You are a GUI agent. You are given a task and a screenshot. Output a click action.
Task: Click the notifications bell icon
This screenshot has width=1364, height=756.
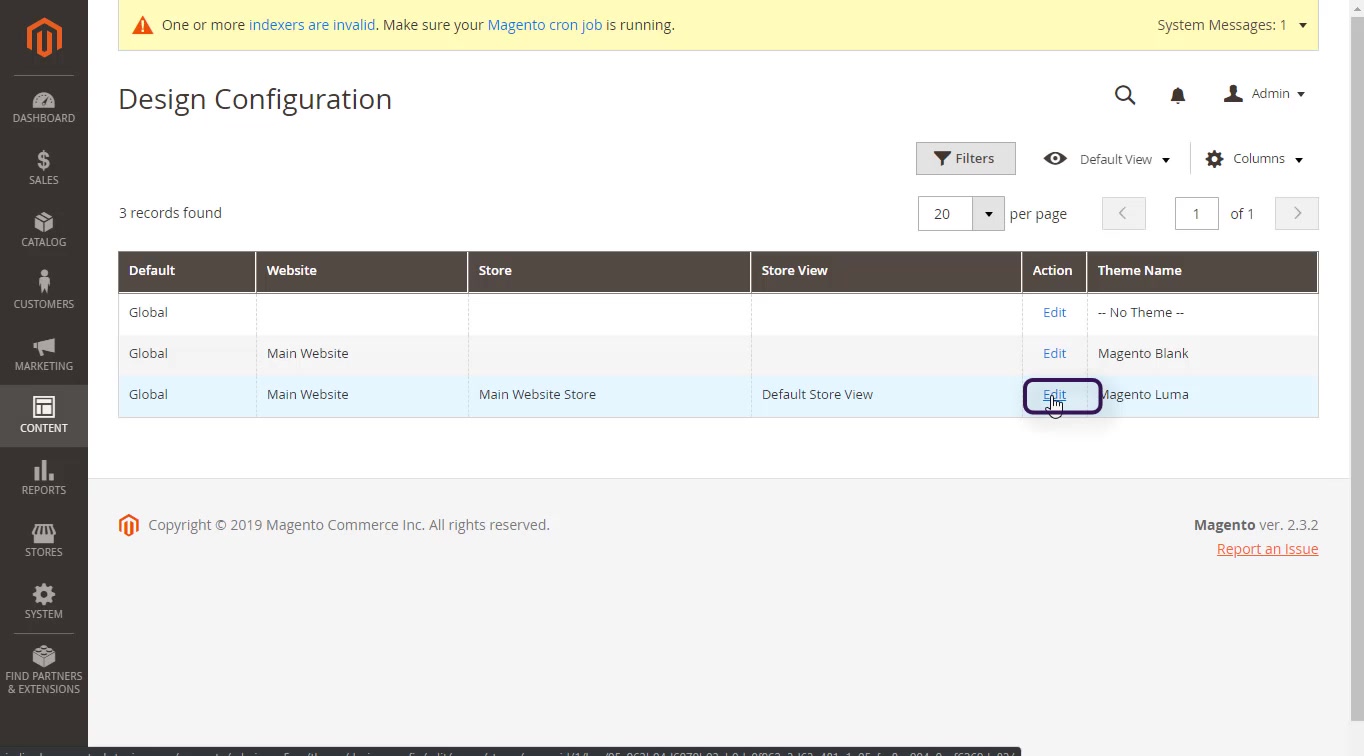pos(1177,95)
